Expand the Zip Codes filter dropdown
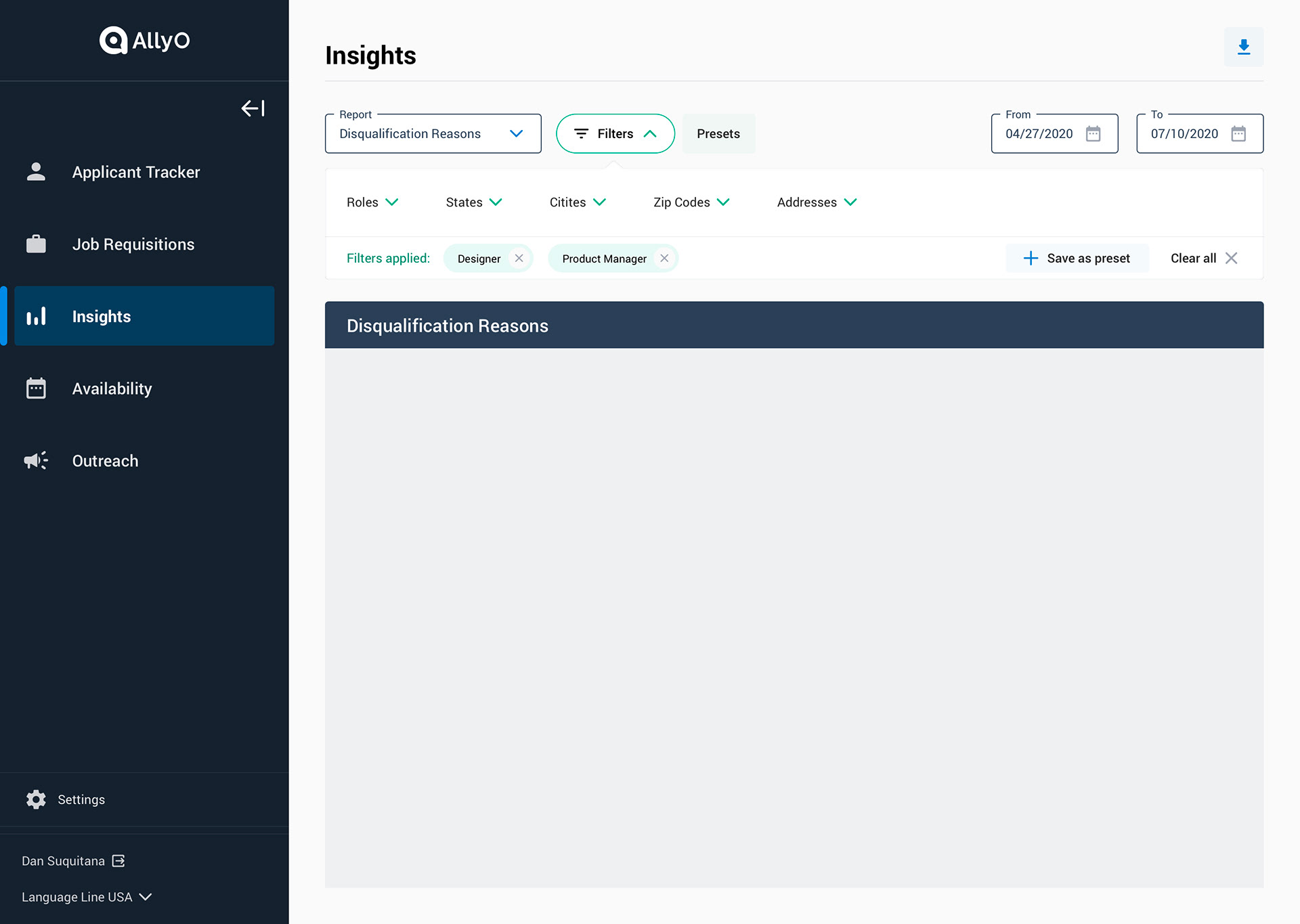 [x=691, y=202]
